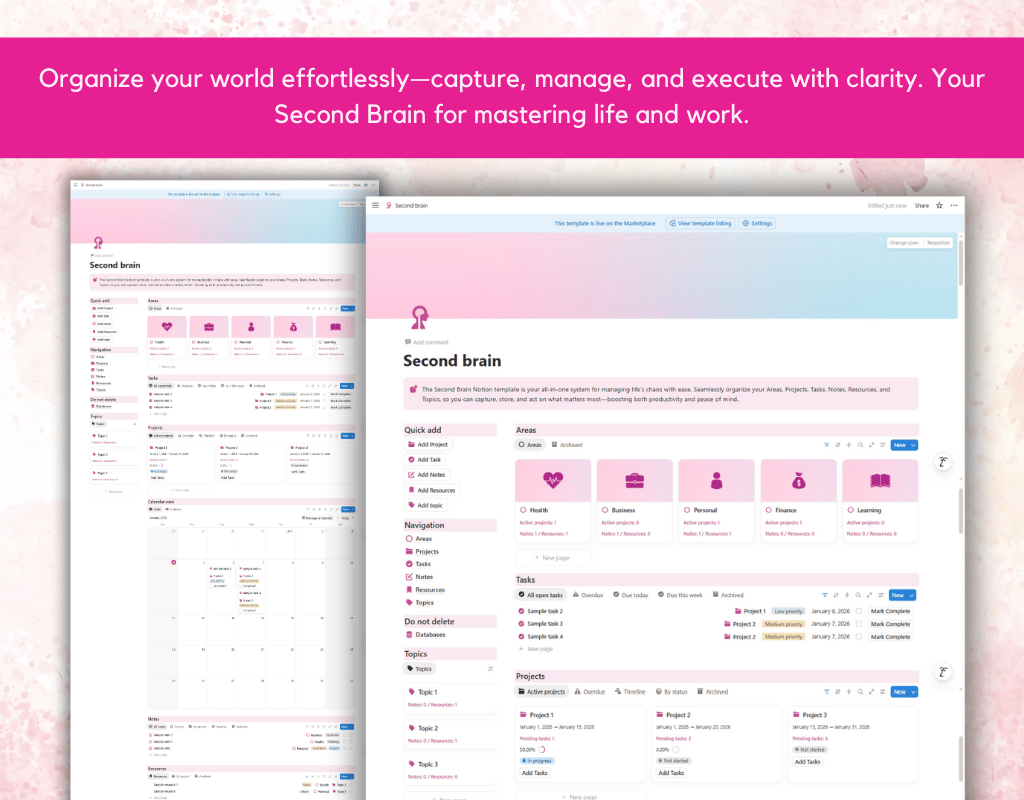1024x800 pixels.
Task: Click the sort icon in Areas toolbar
Action: (x=838, y=445)
